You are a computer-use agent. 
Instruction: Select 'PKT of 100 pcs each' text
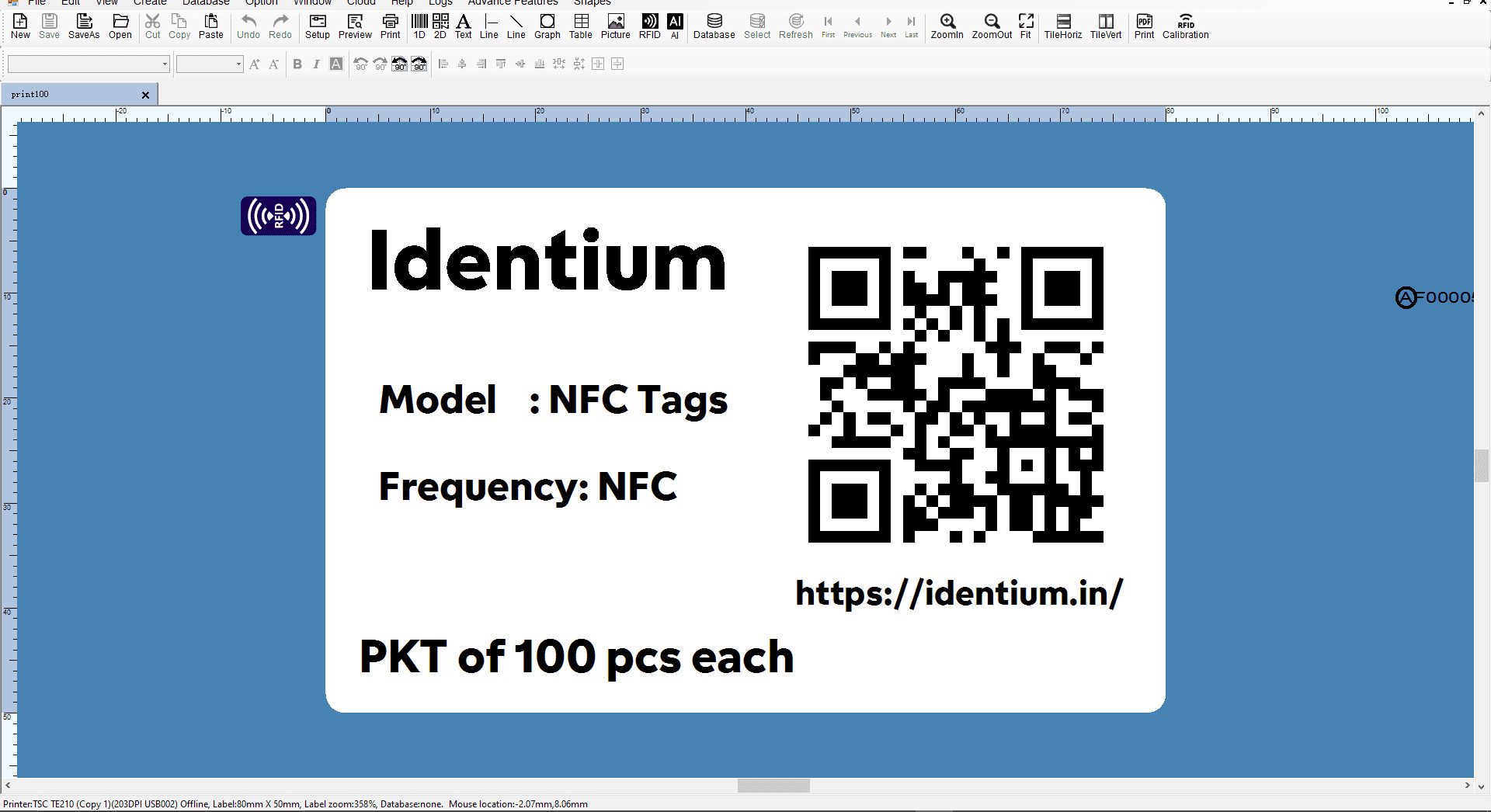coord(576,658)
